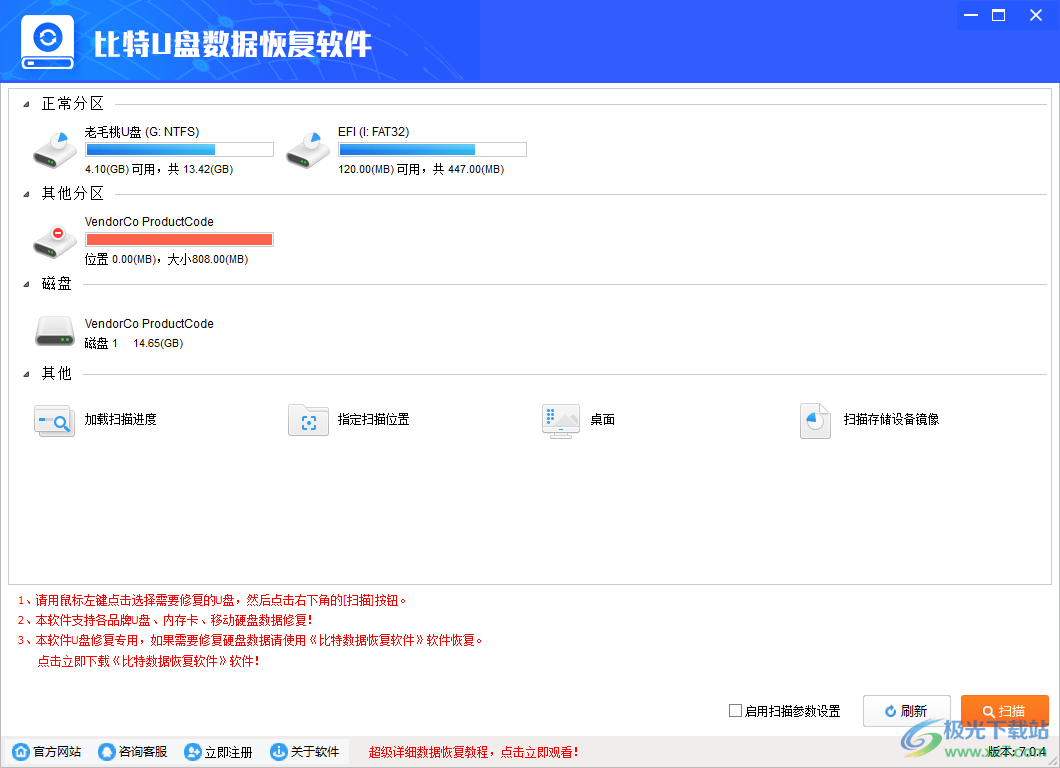Click the VendorCo ProductCode label under 磁盘
The height and width of the screenshot is (768, 1060).
coord(149,324)
